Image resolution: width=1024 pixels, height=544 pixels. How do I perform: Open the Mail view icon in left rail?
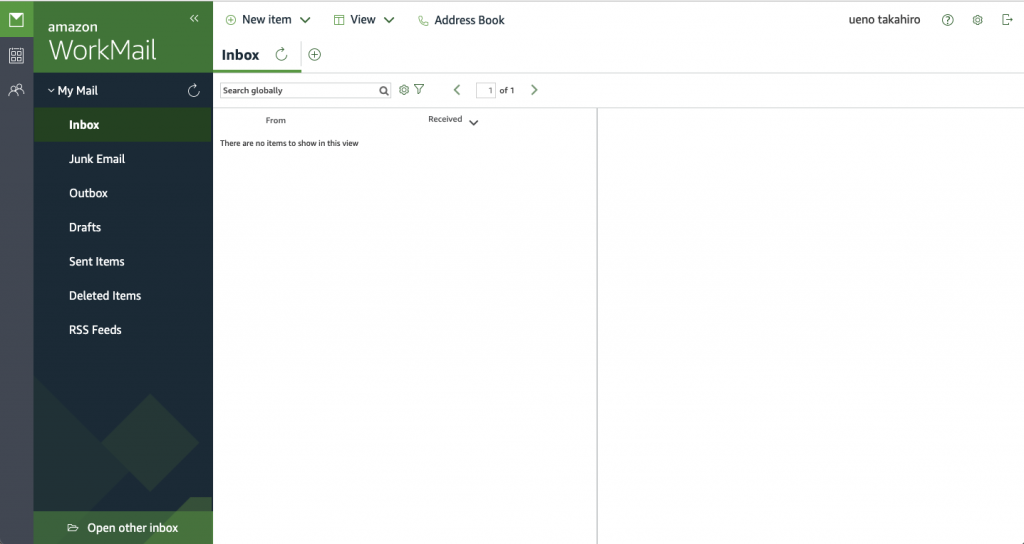tap(16, 19)
